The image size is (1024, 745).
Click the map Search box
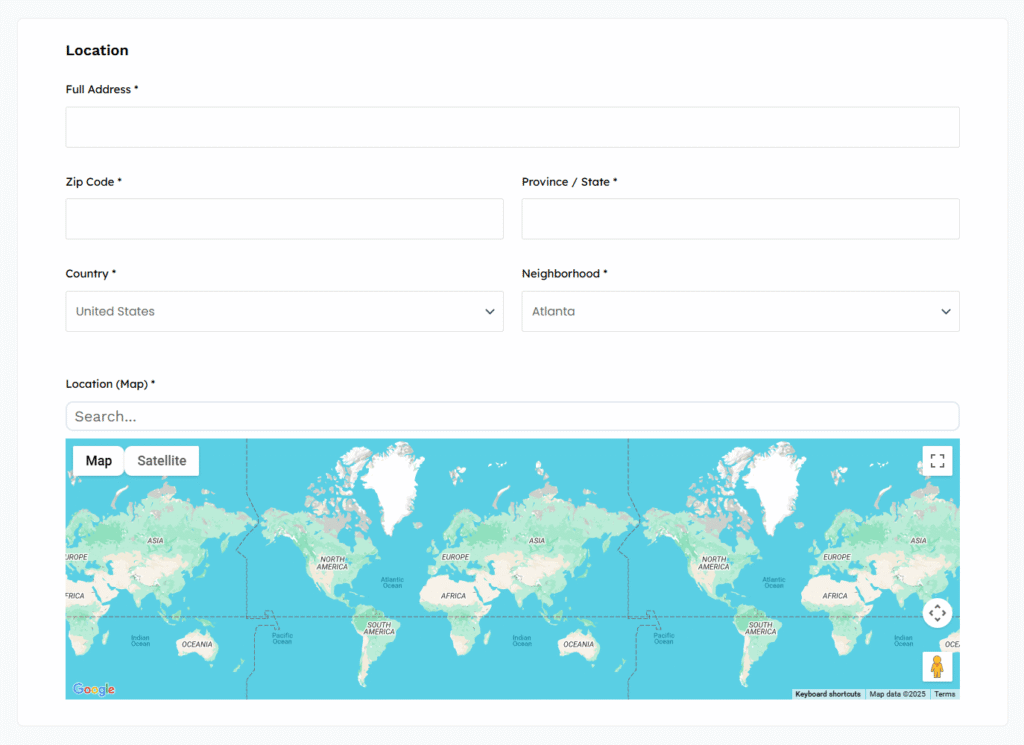pos(512,416)
